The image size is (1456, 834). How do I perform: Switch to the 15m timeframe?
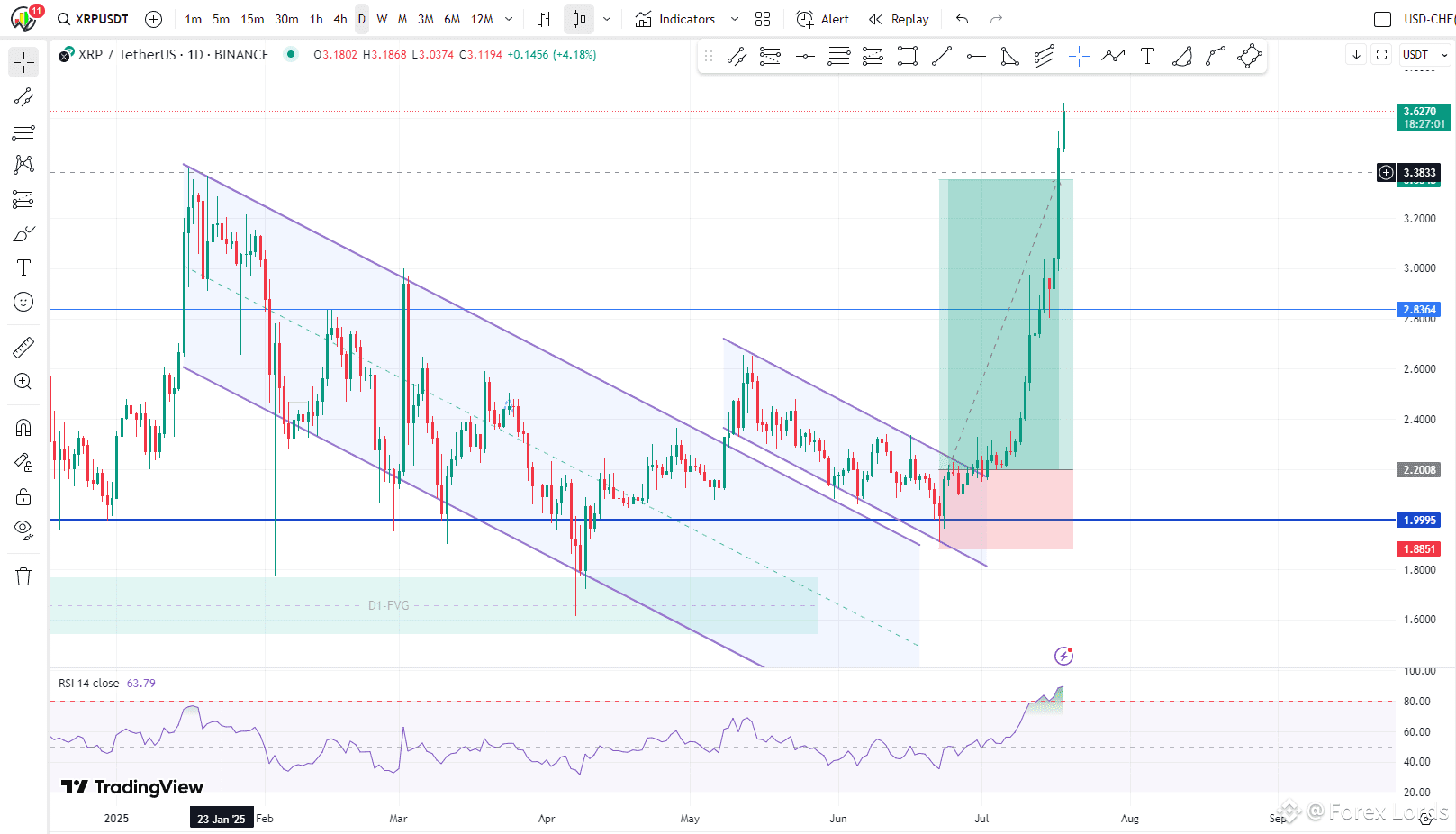coord(253,19)
